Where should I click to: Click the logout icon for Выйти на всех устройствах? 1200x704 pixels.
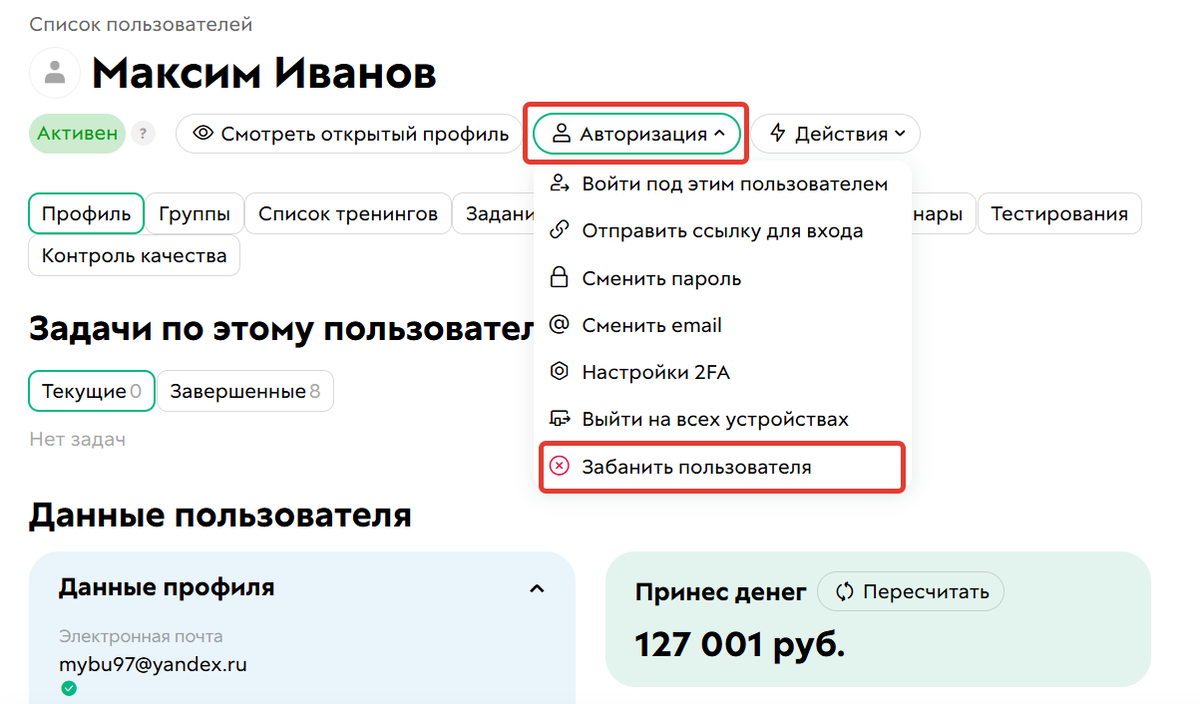[x=558, y=418]
